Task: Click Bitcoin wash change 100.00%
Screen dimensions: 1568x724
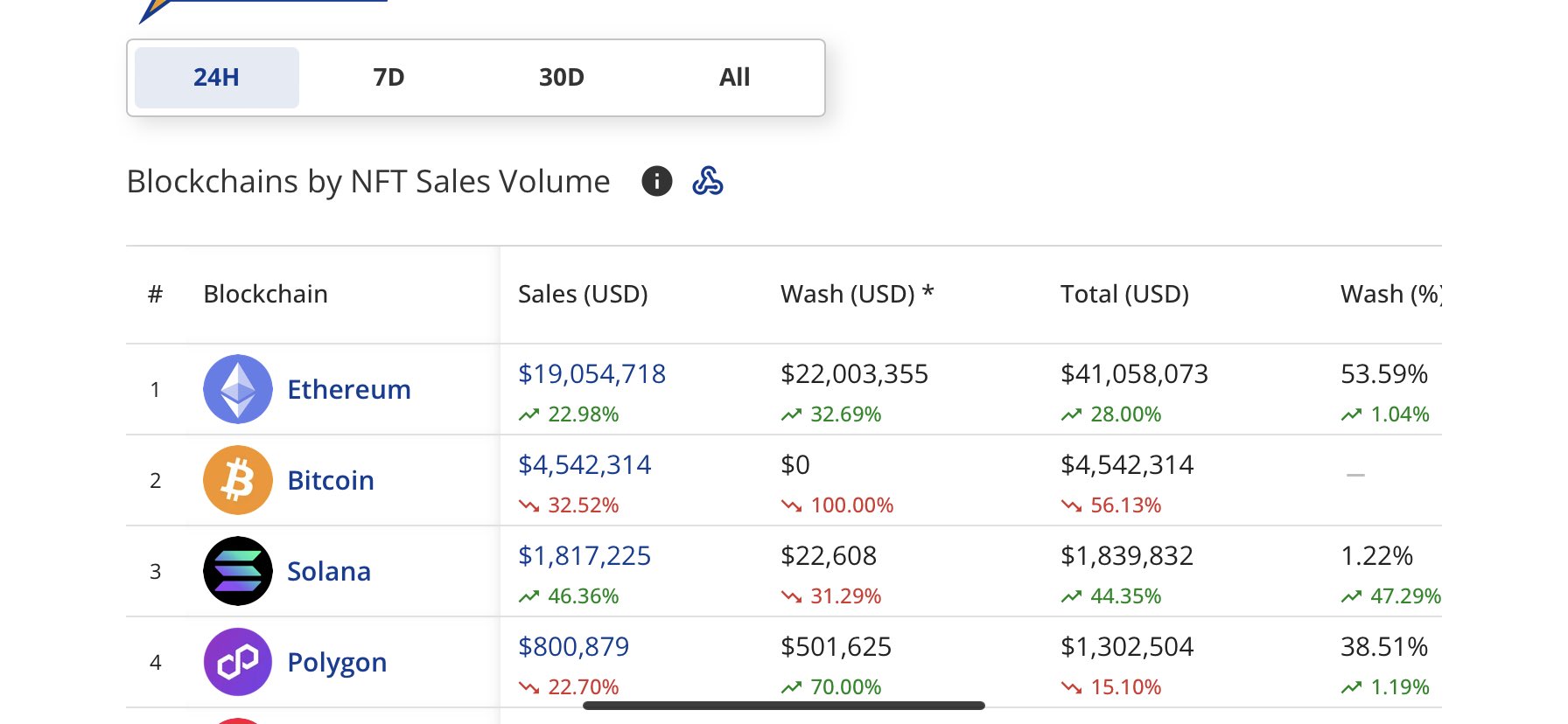Action: click(x=837, y=505)
